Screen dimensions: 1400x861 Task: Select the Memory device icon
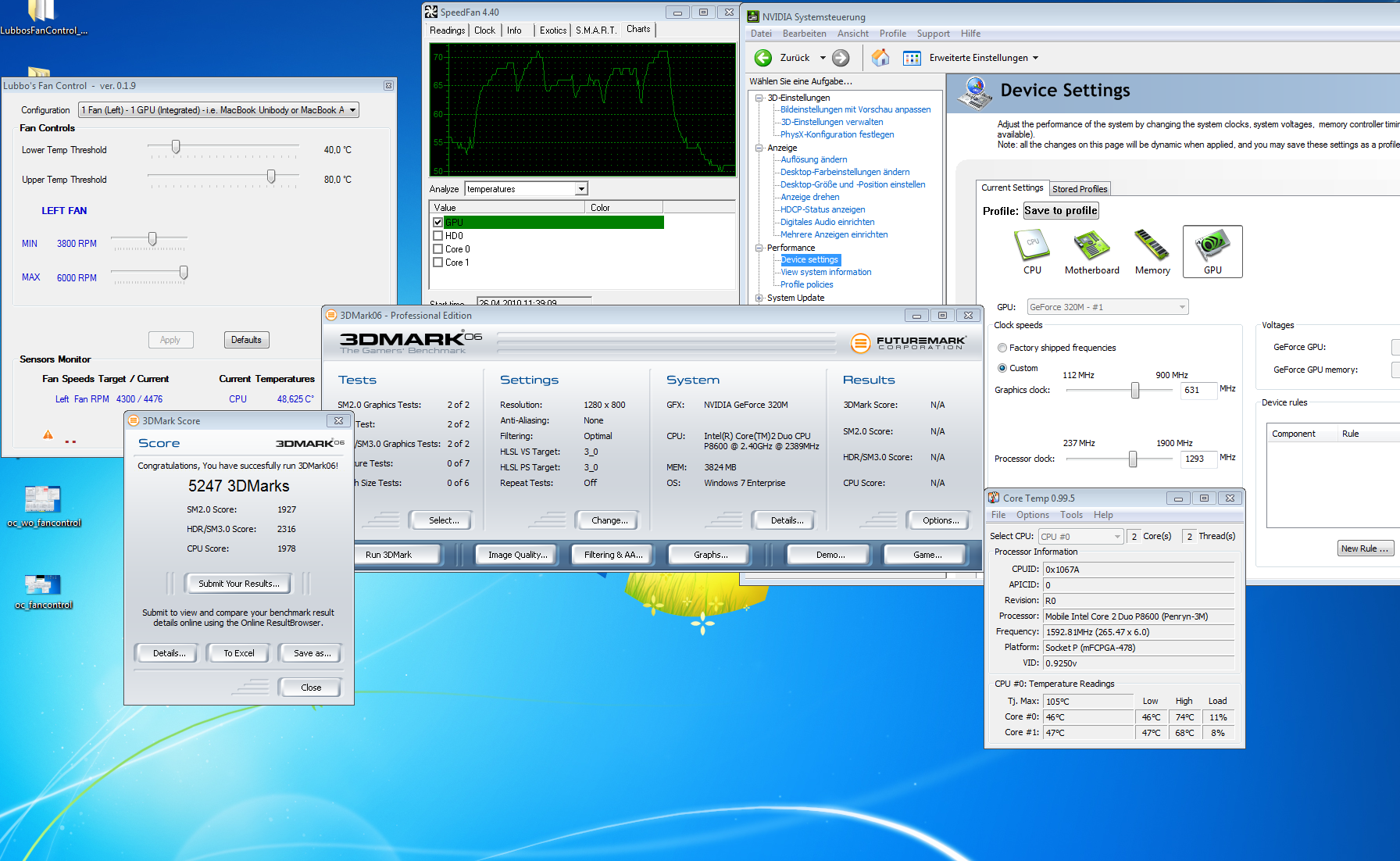click(x=1152, y=252)
